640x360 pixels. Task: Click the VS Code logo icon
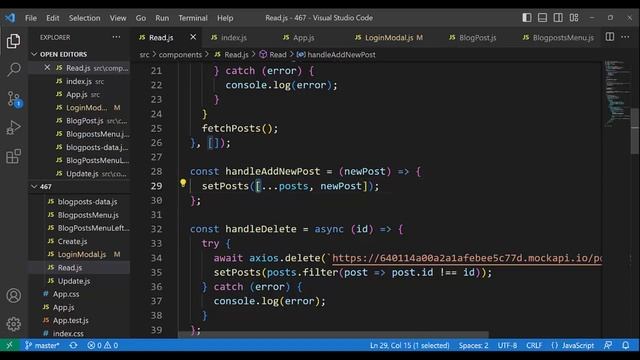pyautogui.click(x=10, y=18)
